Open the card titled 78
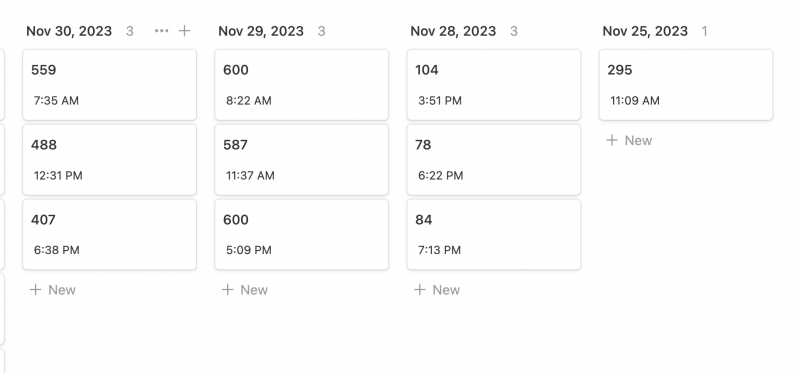 pyautogui.click(x=494, y=160)
